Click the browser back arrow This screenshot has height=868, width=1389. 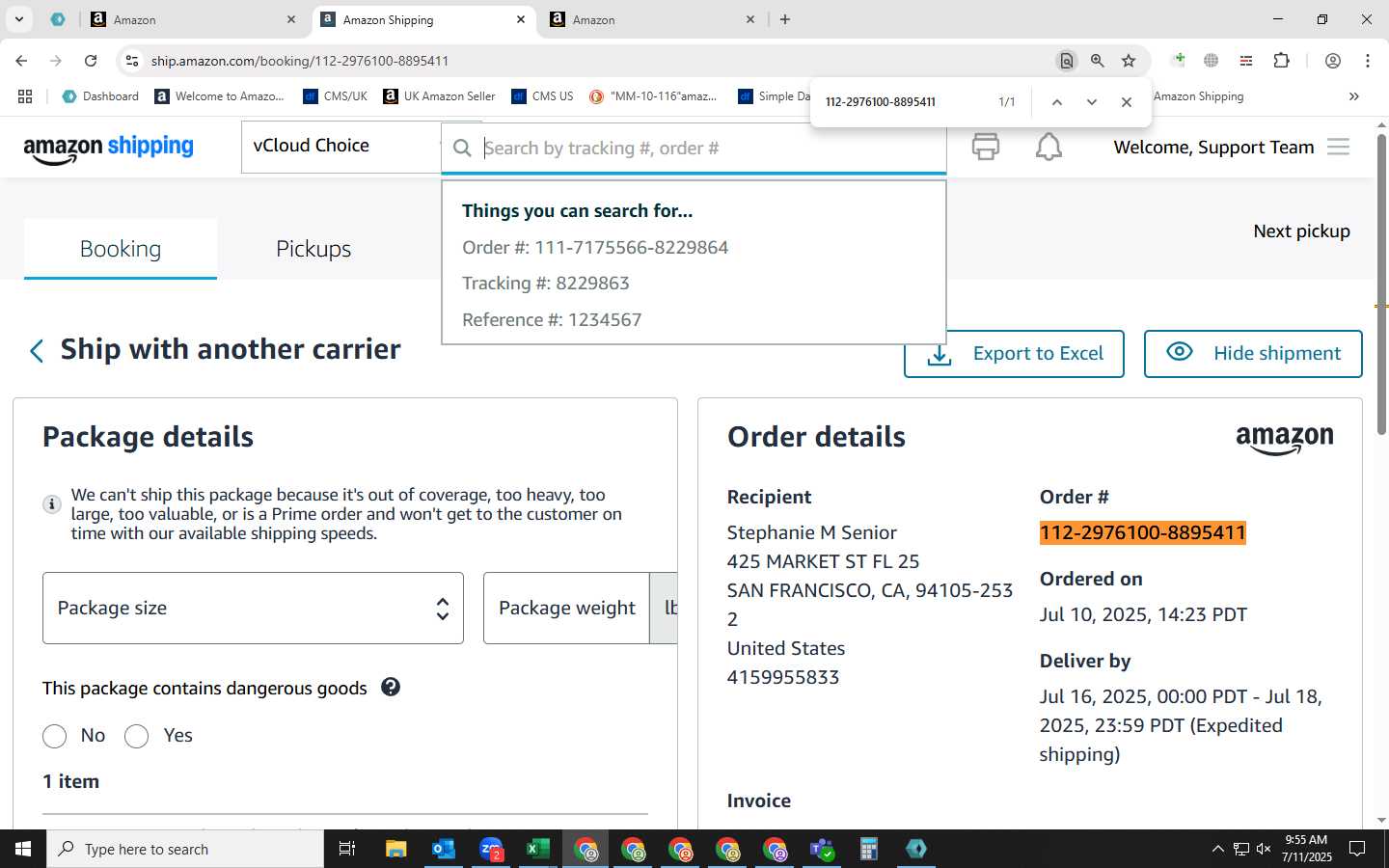tap(21, 61)
